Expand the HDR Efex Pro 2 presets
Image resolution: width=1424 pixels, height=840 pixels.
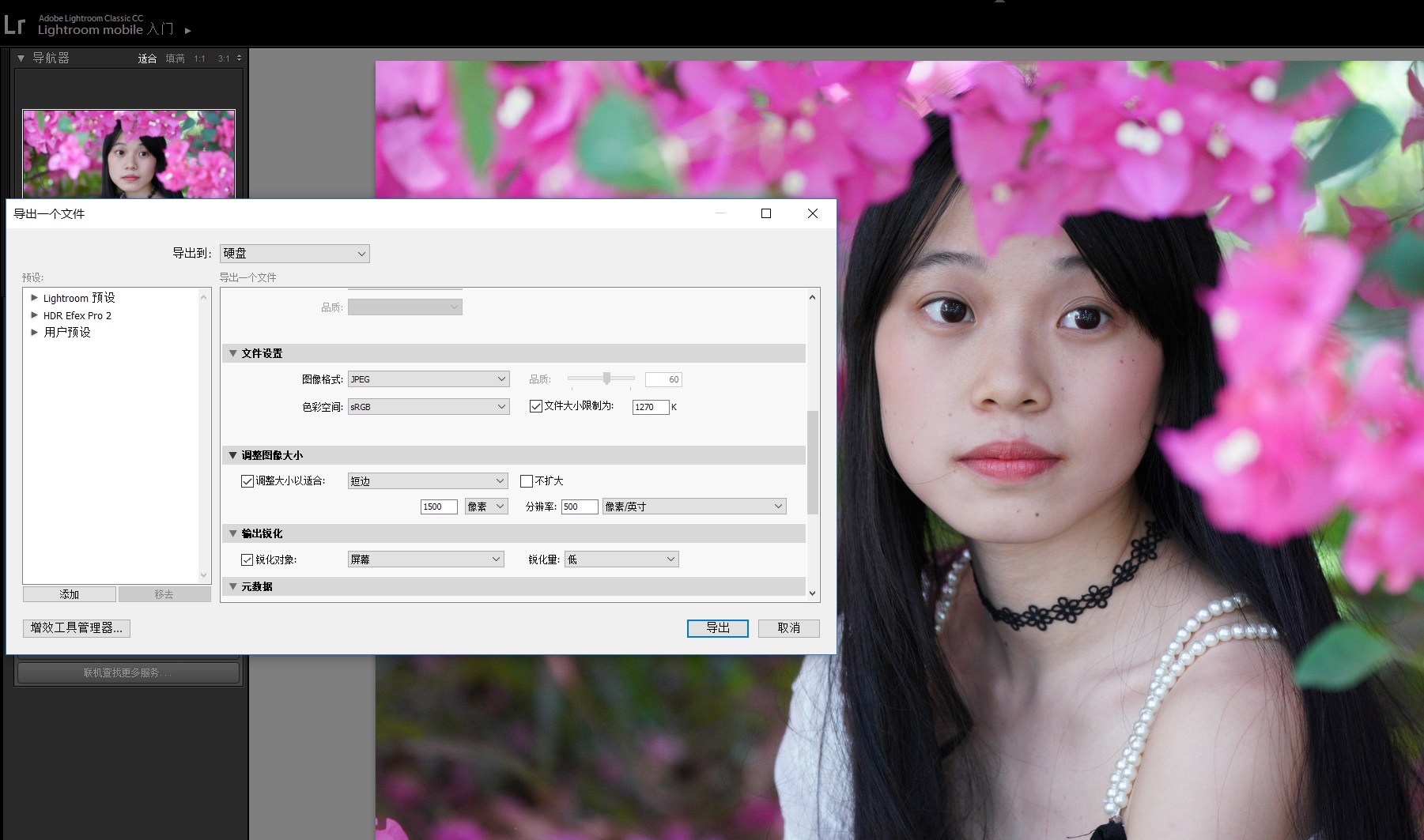tap(34, 315)
